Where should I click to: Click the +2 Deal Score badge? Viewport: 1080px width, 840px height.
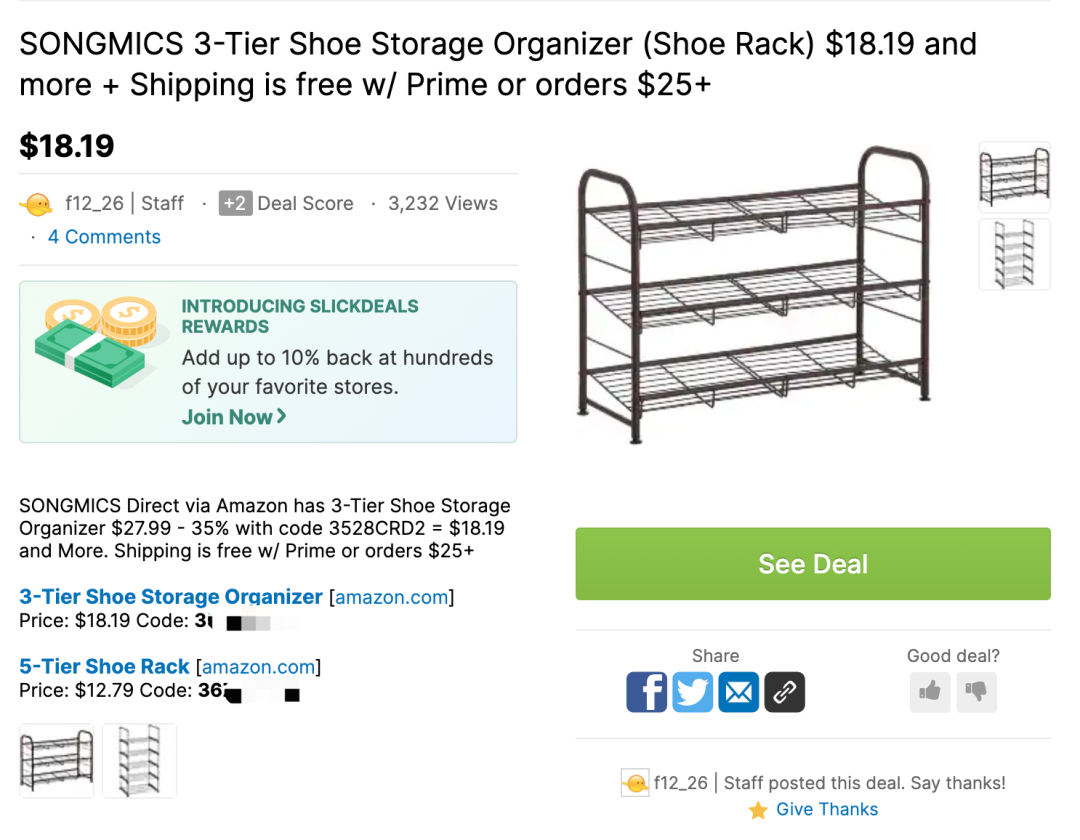[235, 203]
